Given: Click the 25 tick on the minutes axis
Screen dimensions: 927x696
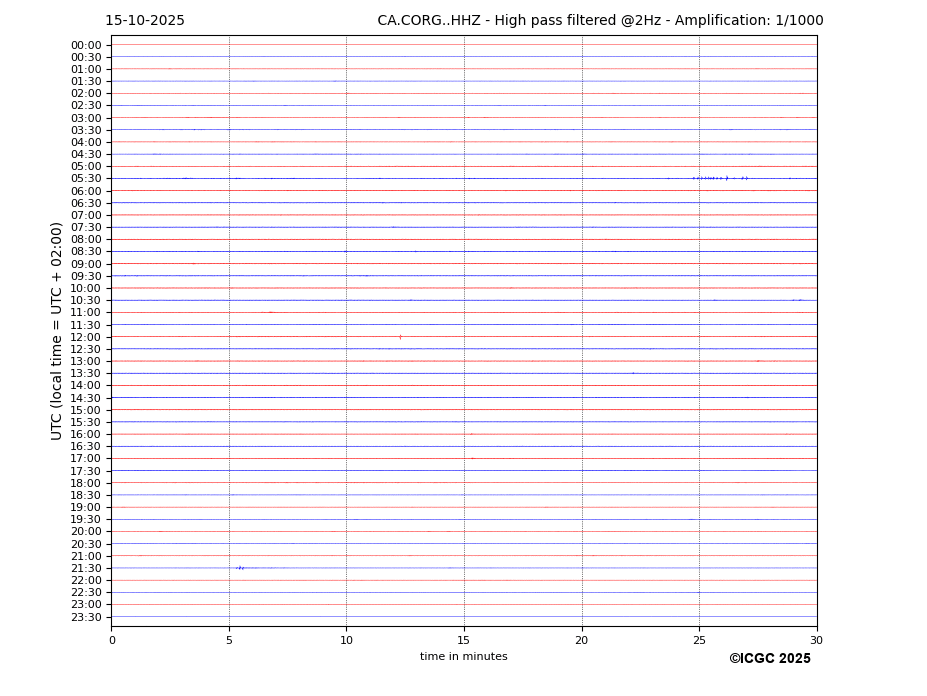Looking at the screenshot, I should 699,640.
